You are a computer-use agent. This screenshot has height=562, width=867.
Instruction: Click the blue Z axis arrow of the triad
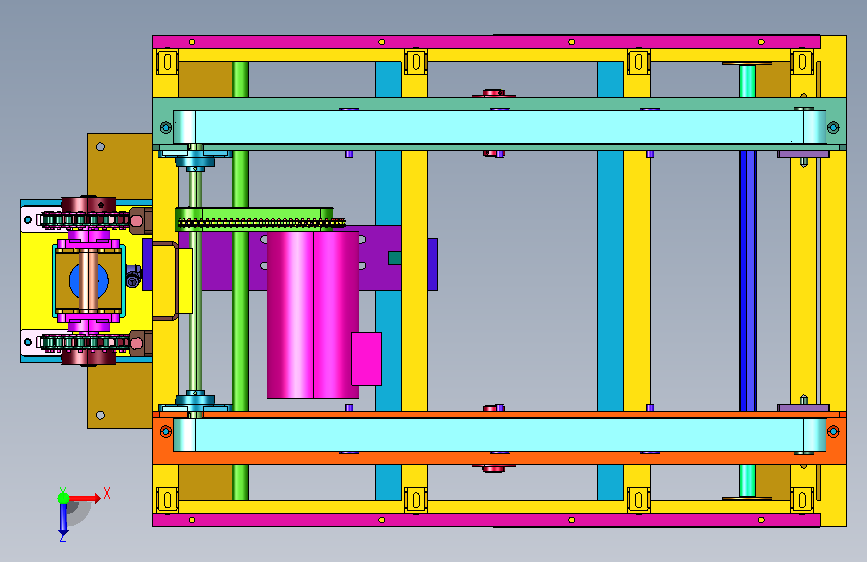(63, 520)
